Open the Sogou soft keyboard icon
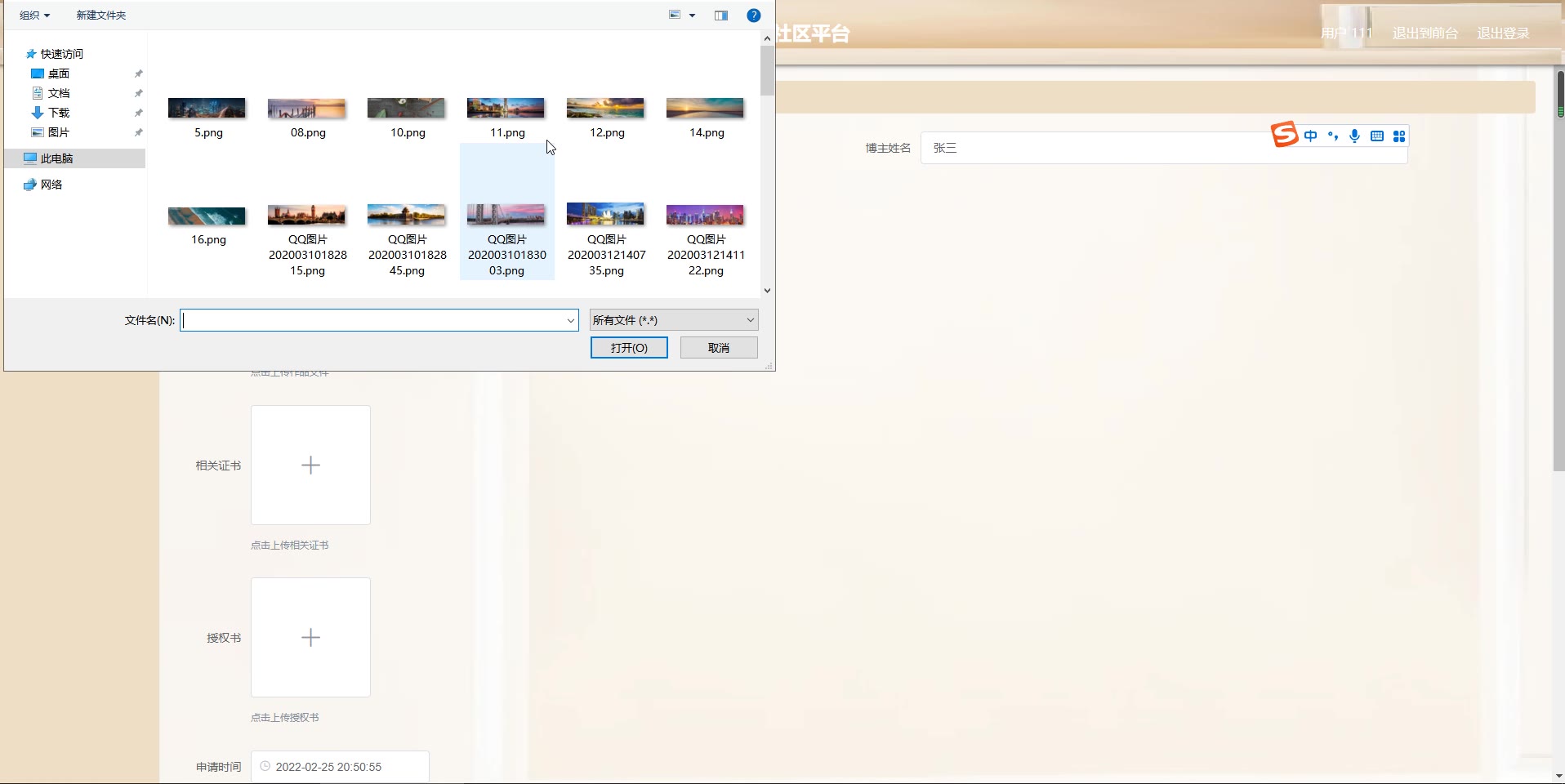 pos(1377,136)
